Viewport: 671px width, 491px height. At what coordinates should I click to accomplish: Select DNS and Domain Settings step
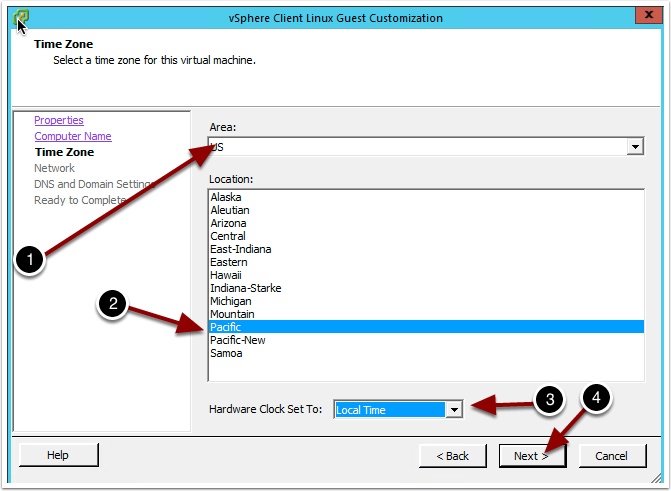(x=94, y=184)
